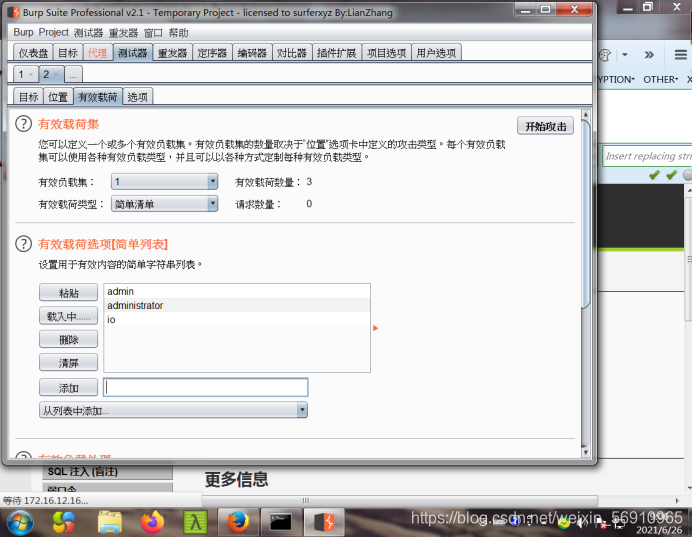Click the 粘贴 button
Viewport: 693px width, 537px height.
point(69,293)
